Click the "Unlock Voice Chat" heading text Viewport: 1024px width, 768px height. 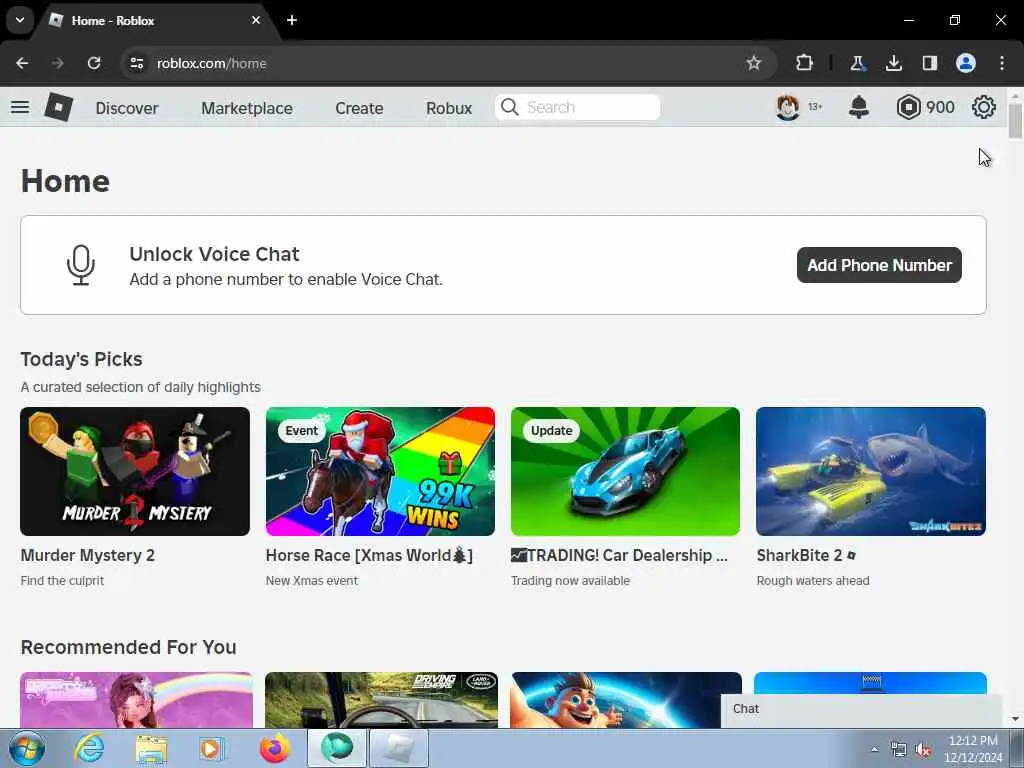coord(214,254)
